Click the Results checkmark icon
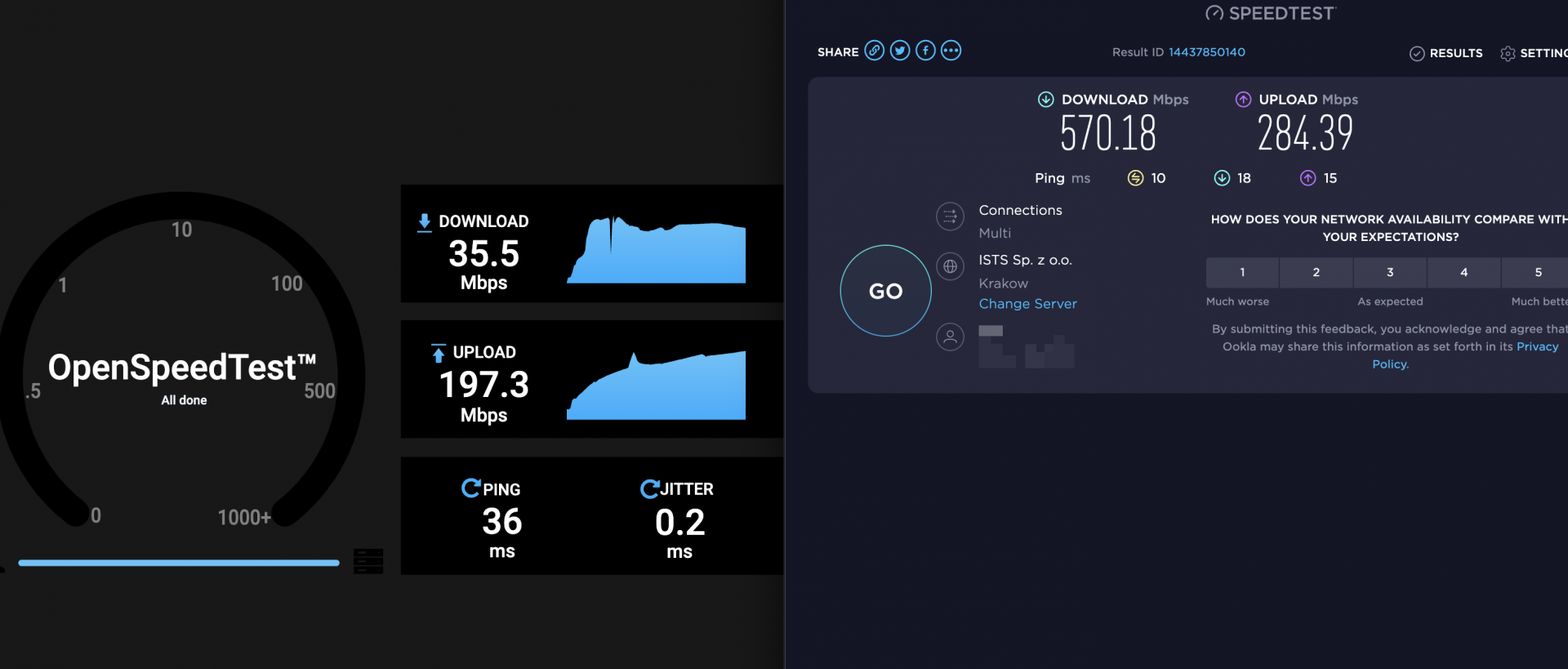The height and width of the screenshot is (669, 1568). point(1417,53)
